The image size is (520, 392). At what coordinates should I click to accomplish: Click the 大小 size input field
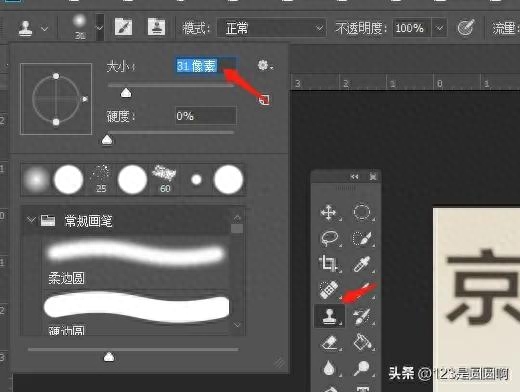click(206, 66)
